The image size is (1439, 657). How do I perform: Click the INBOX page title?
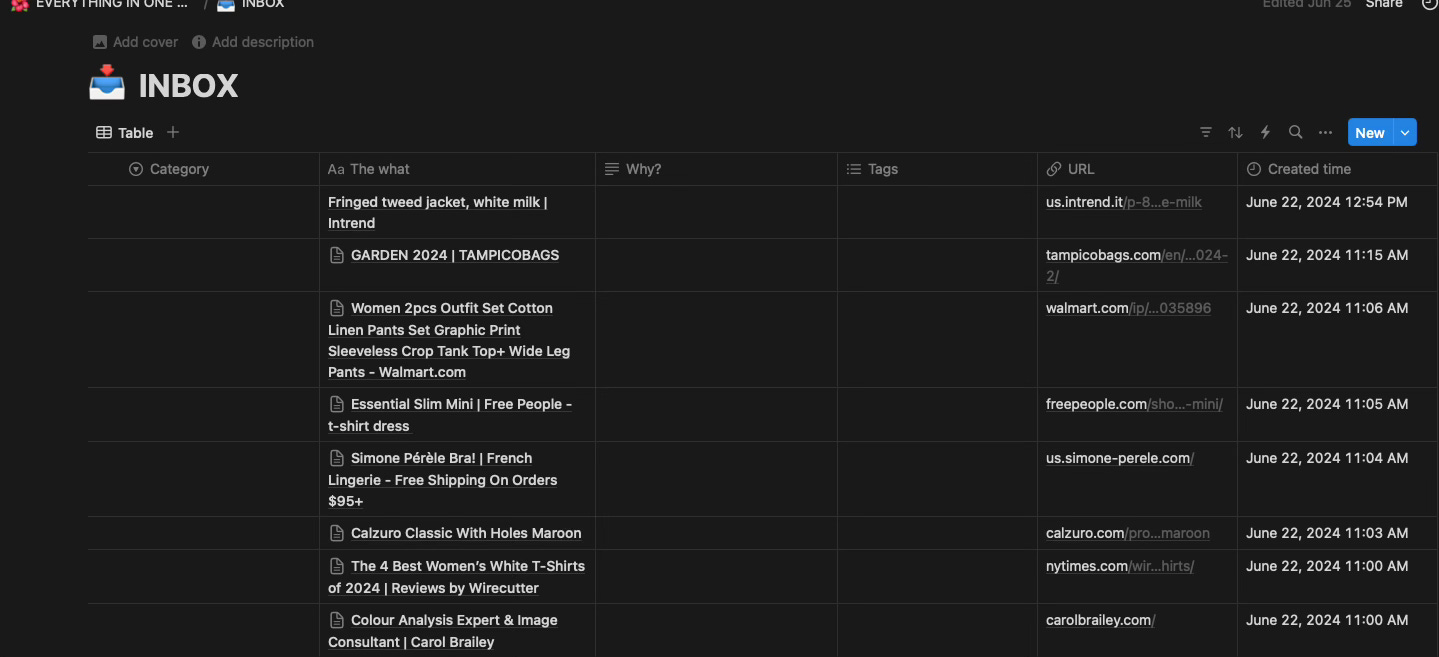(188, 86)
